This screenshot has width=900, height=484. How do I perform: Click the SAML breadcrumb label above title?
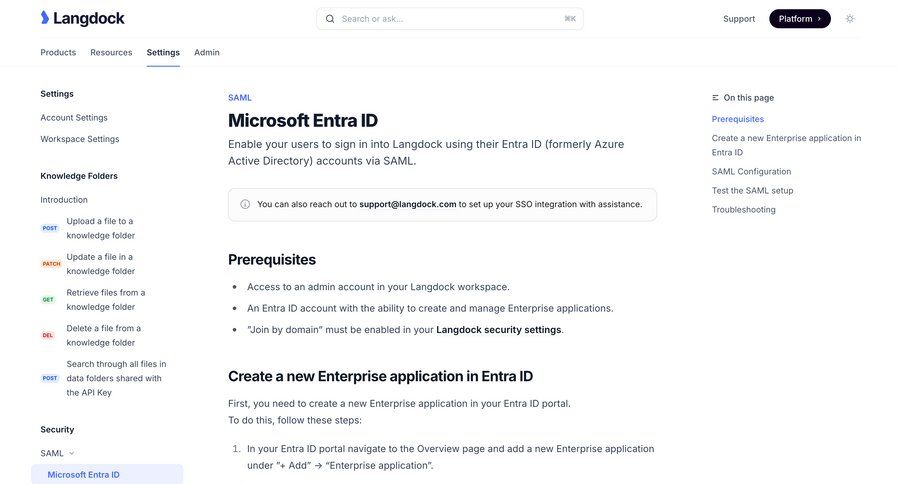240,98
